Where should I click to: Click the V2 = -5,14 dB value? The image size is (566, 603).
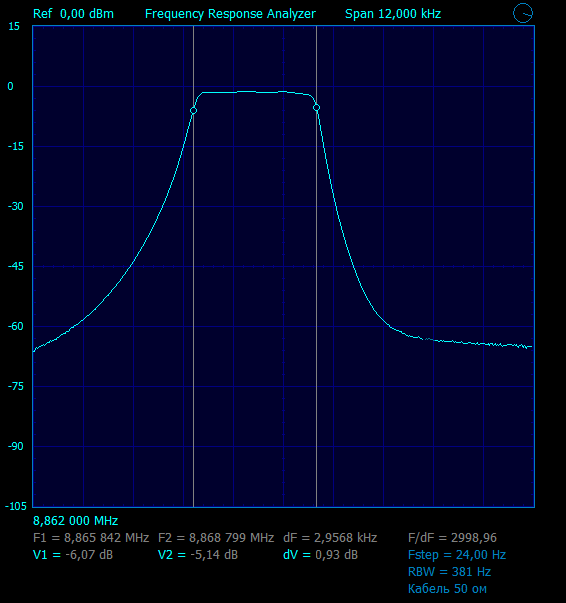pos(198,555)
